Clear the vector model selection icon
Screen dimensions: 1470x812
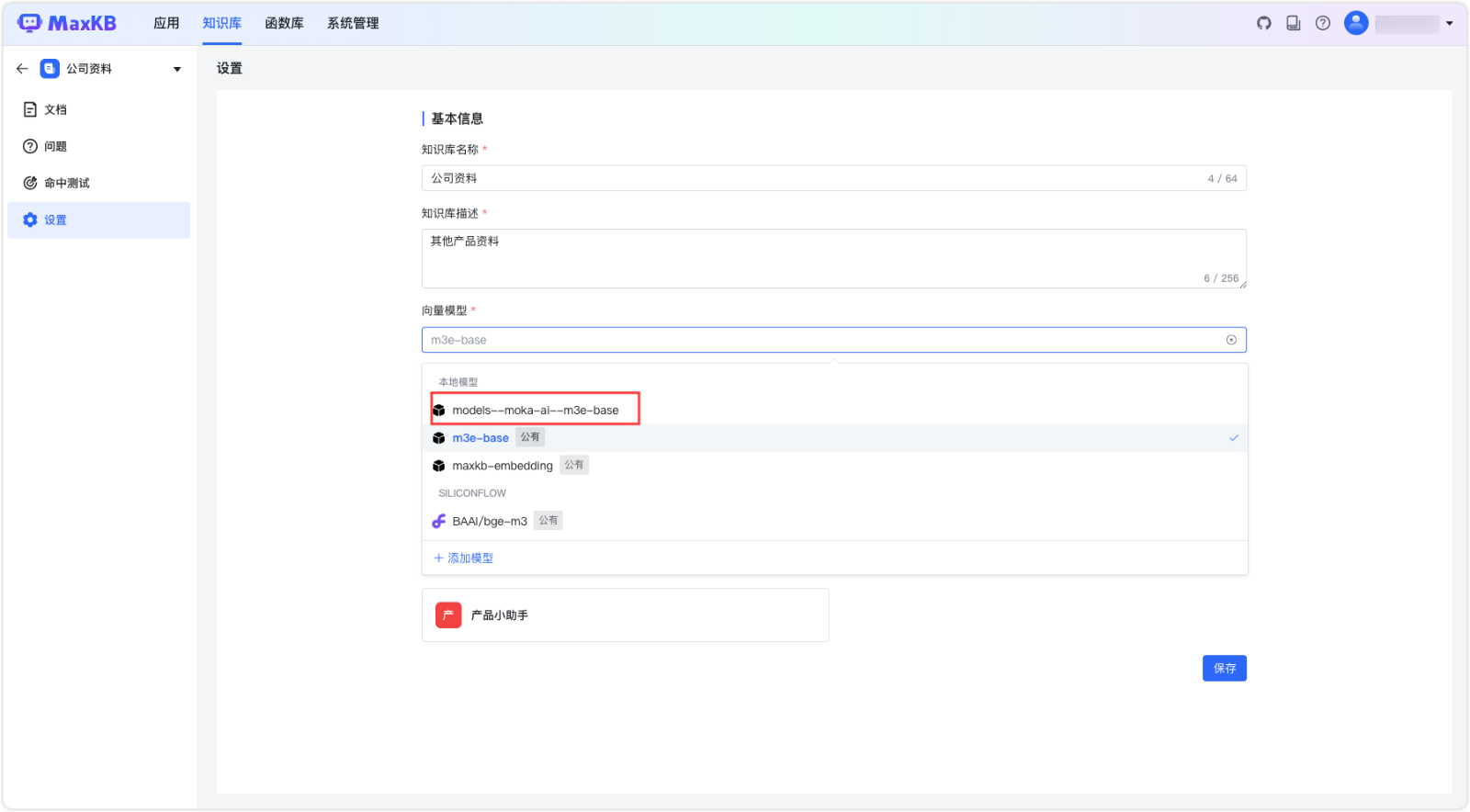coord(1231,340)
